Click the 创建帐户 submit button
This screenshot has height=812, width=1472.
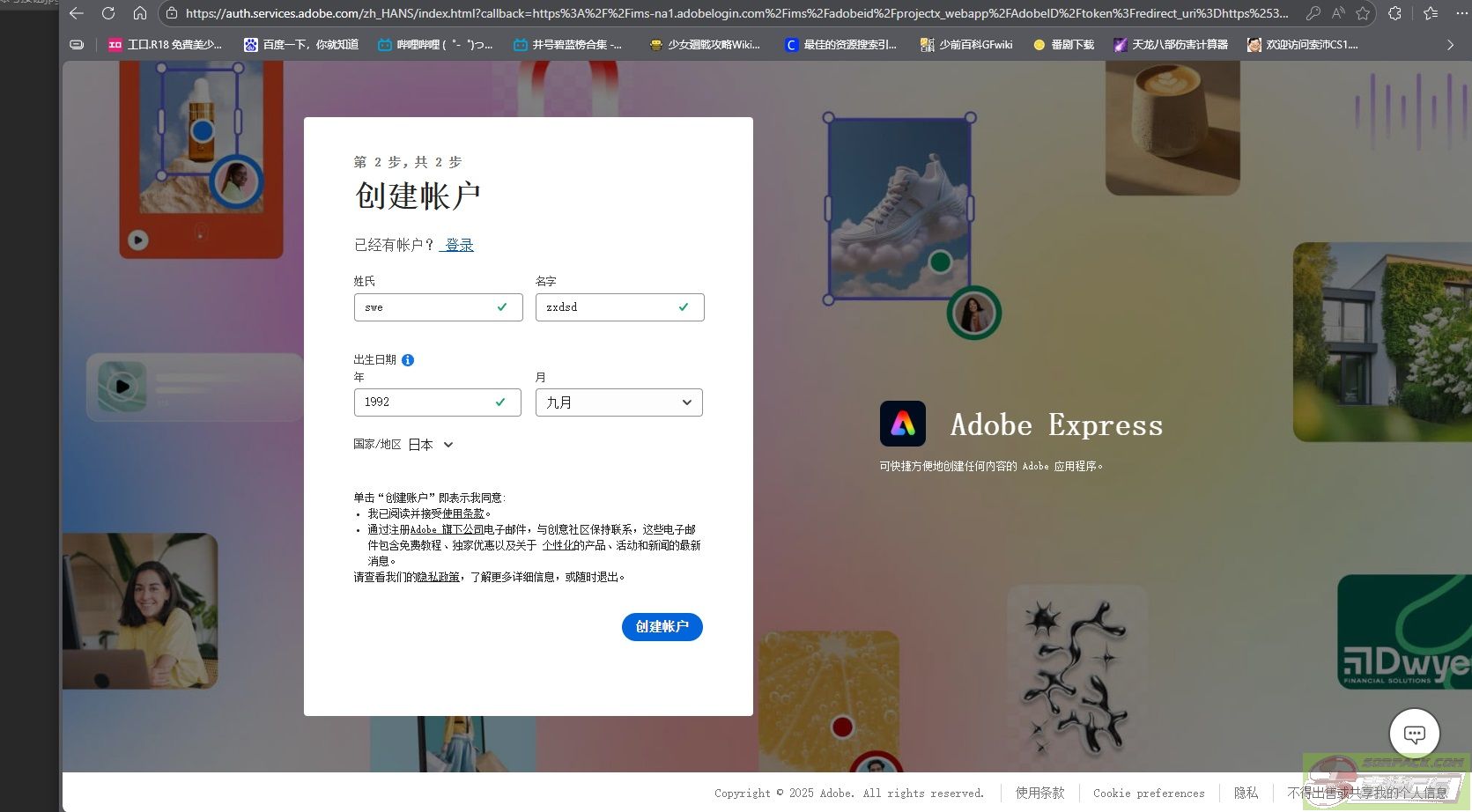click(662, 627)
